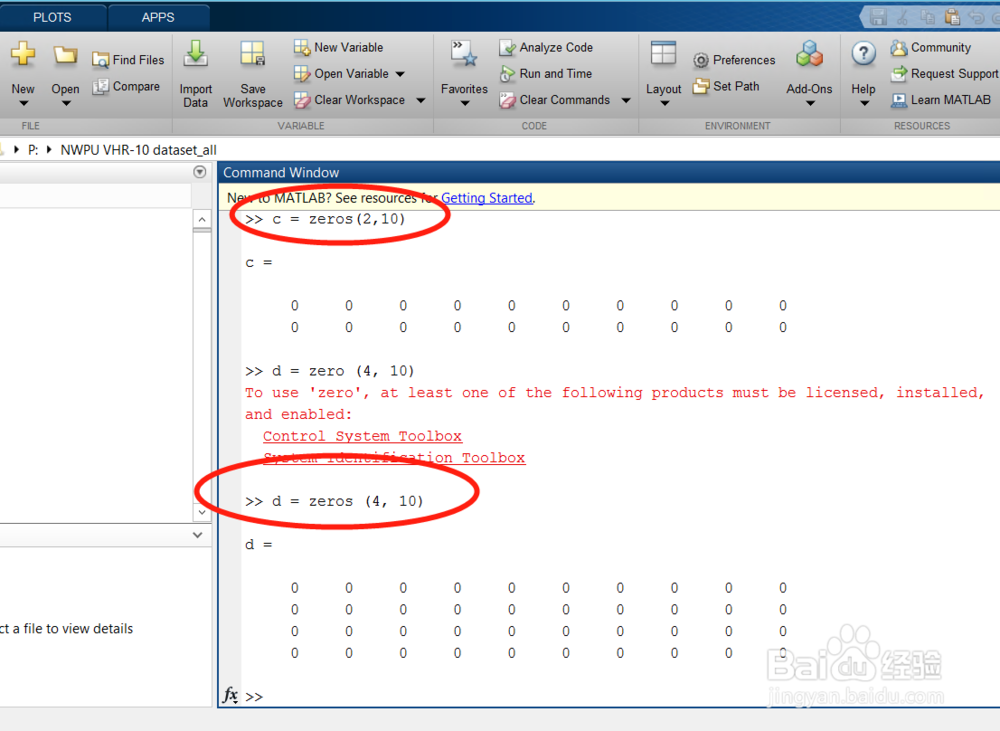Click the Compare files icon
This screenshot has height=731, width=1000.
pos(101,86)
